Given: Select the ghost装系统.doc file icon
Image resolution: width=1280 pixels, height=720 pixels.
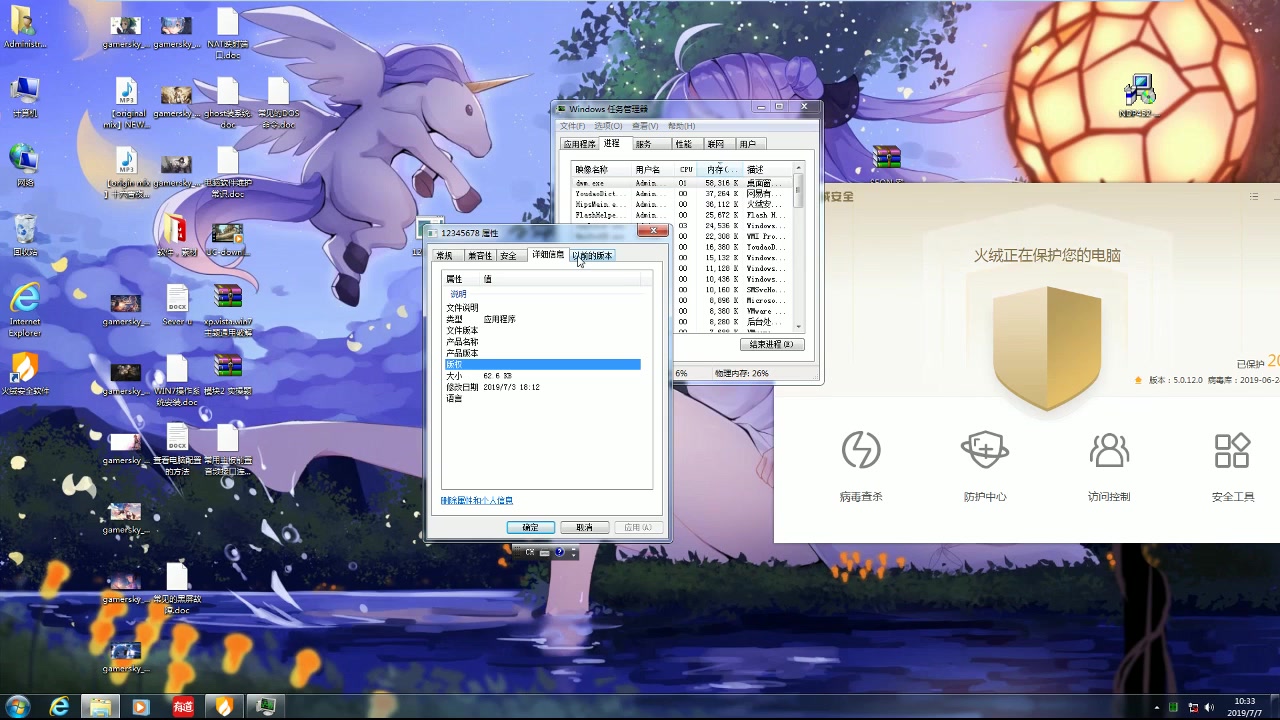Looking at the screenshot, I should point(228,103).
